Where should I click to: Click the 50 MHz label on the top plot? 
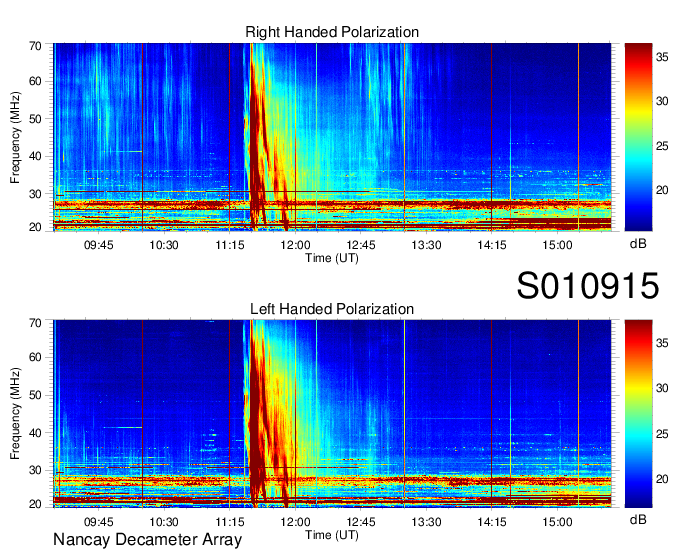point(35,119)
